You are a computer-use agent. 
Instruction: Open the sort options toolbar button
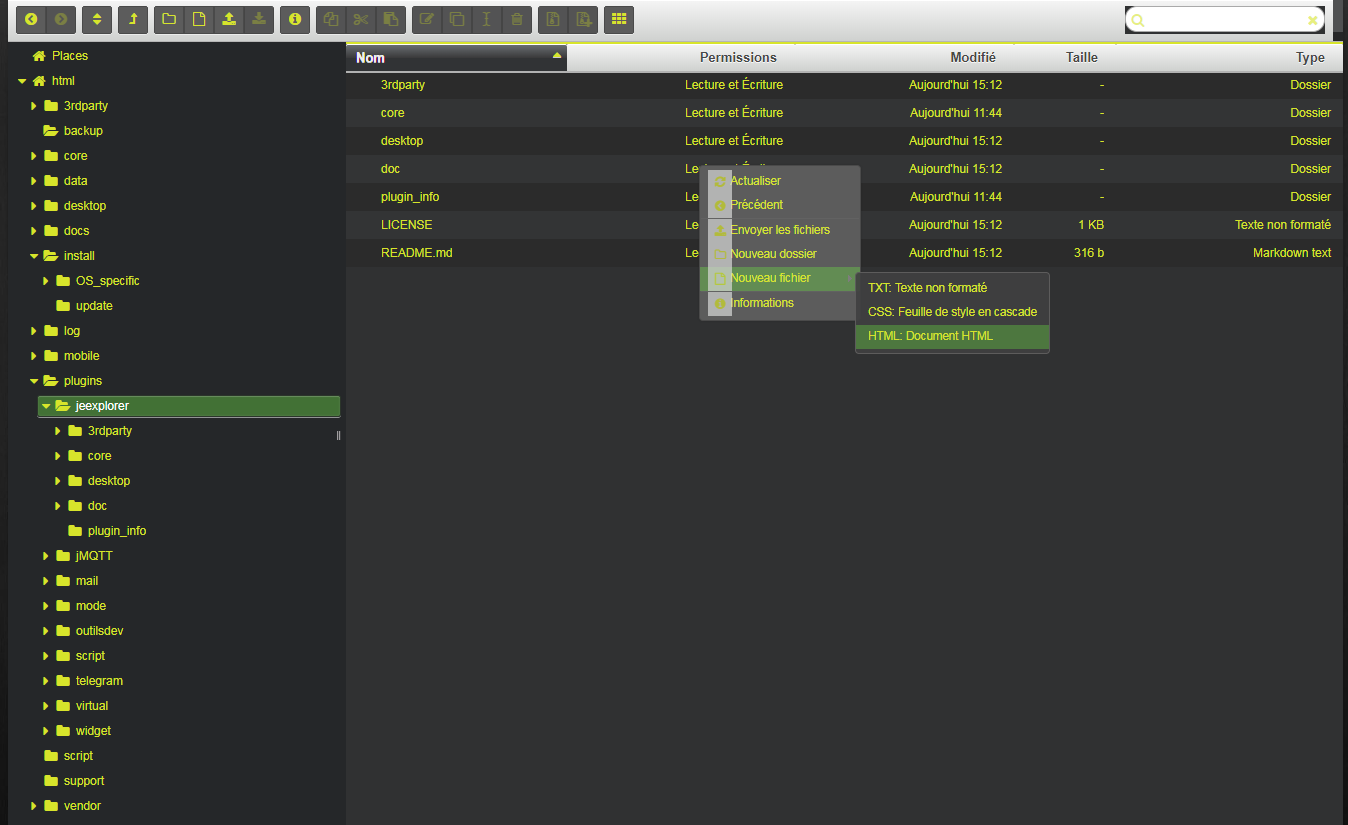(97, 19)
